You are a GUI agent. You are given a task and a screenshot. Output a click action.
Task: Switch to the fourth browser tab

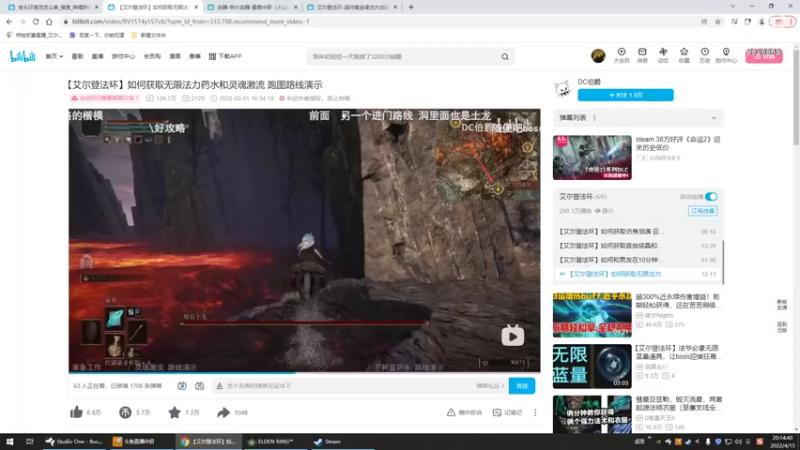point(352,7)
